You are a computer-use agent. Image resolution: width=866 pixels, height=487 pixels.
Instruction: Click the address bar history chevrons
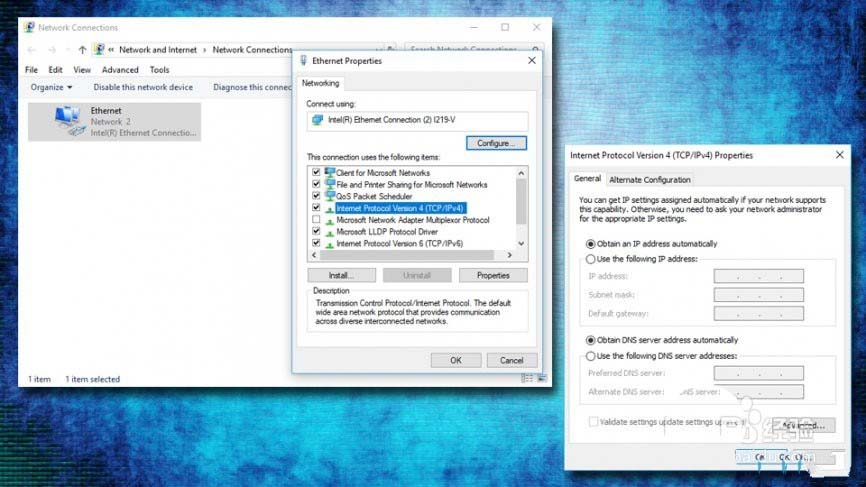pos(111,50)
